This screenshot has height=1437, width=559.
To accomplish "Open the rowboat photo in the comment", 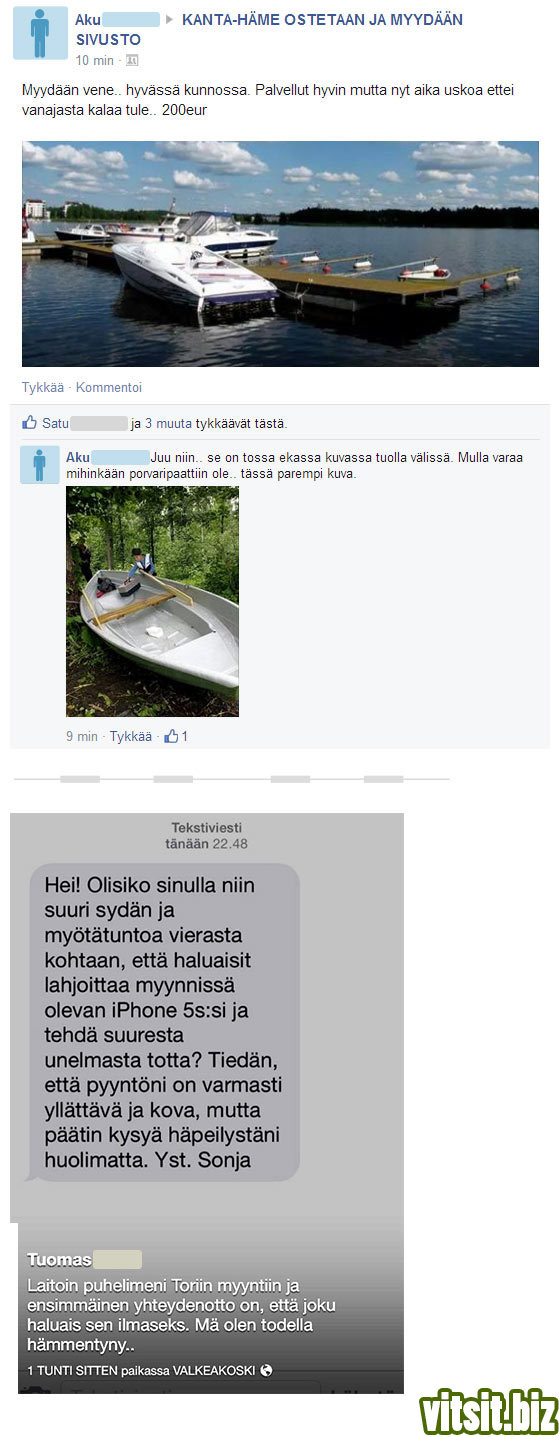I will [152, 602].
